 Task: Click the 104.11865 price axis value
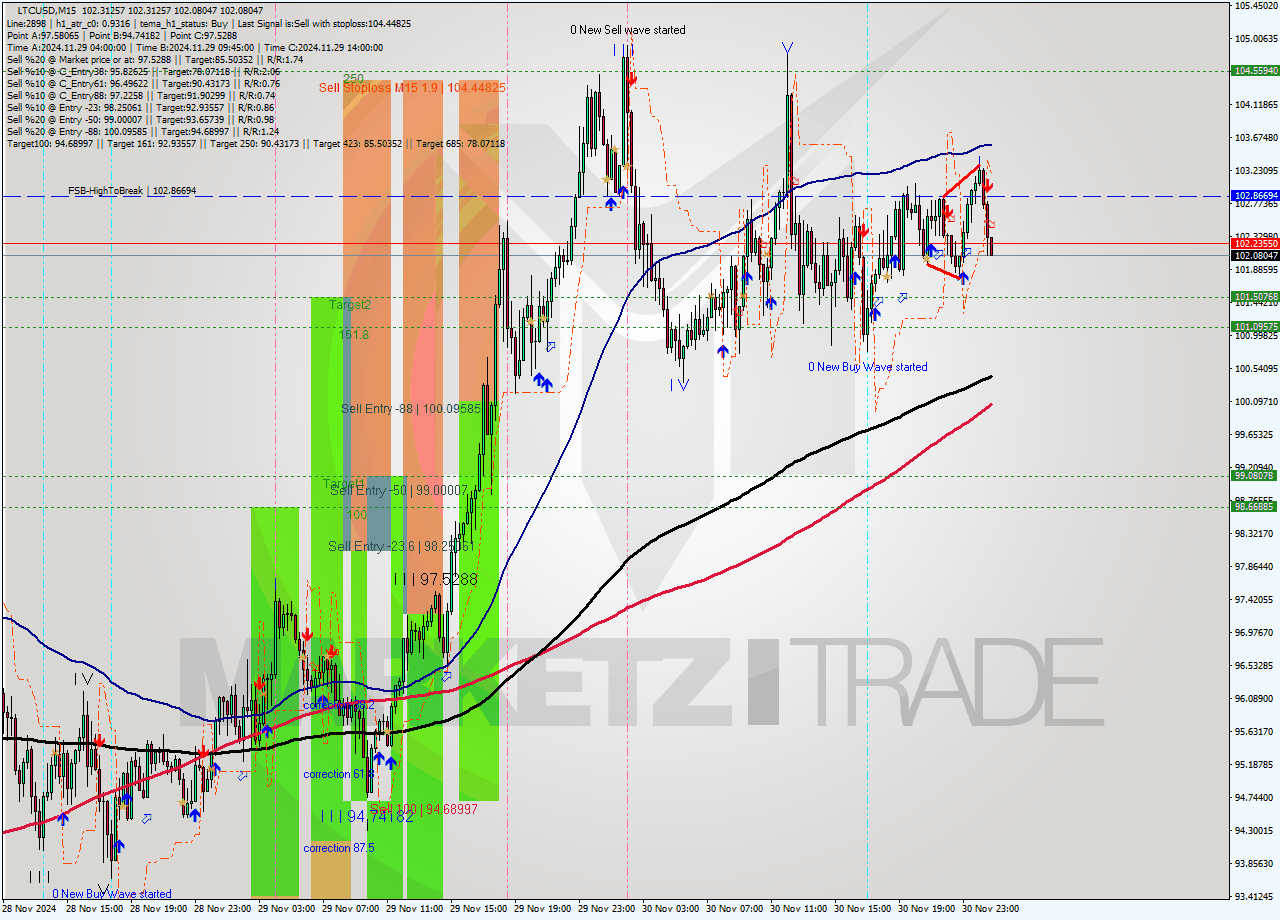(1256, 104)
